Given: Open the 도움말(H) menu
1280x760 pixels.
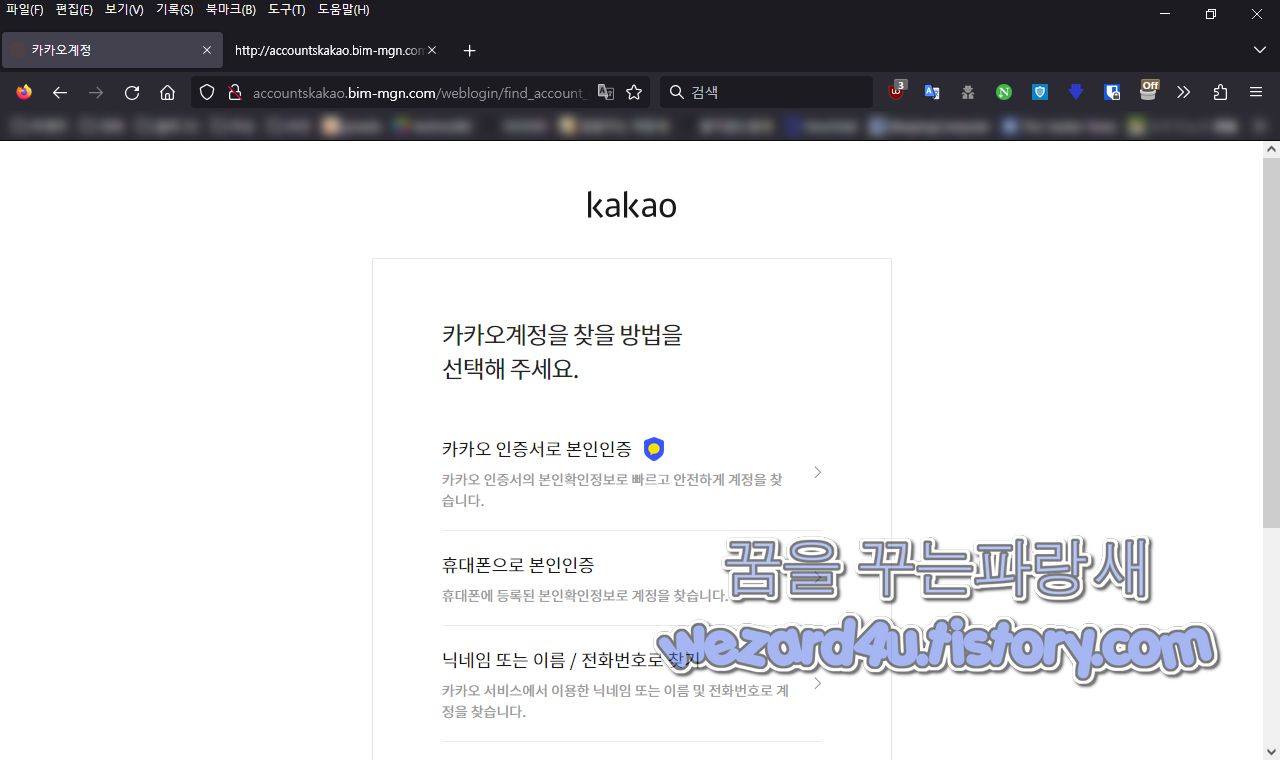Looking at the screenshot, I should click(343, 10).
